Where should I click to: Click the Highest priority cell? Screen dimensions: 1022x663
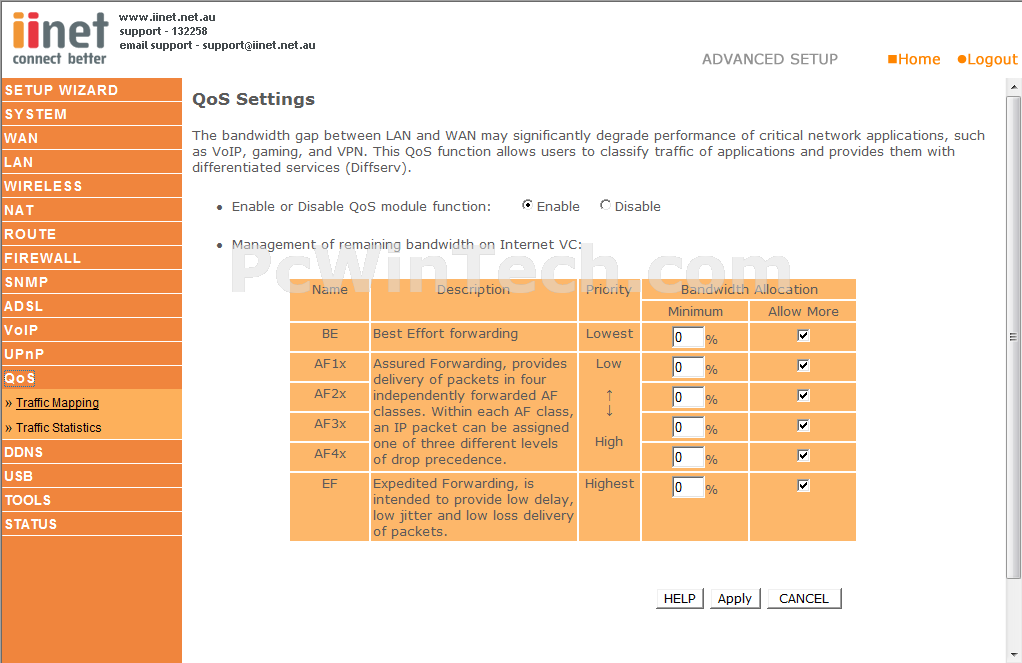point(609,507)
